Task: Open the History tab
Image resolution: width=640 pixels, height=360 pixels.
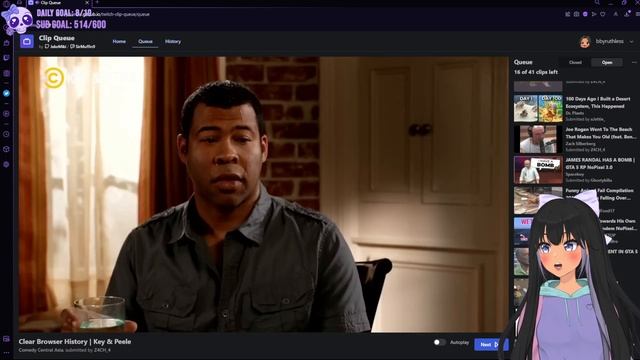Action: [x=173, y=41]
